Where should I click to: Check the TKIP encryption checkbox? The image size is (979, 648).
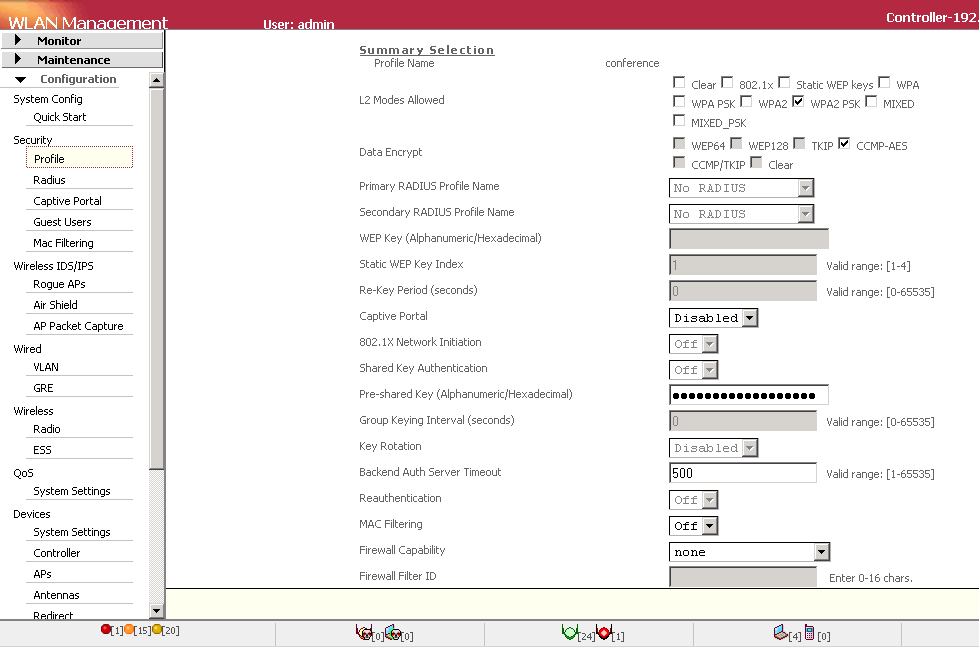tap(799, 143)
